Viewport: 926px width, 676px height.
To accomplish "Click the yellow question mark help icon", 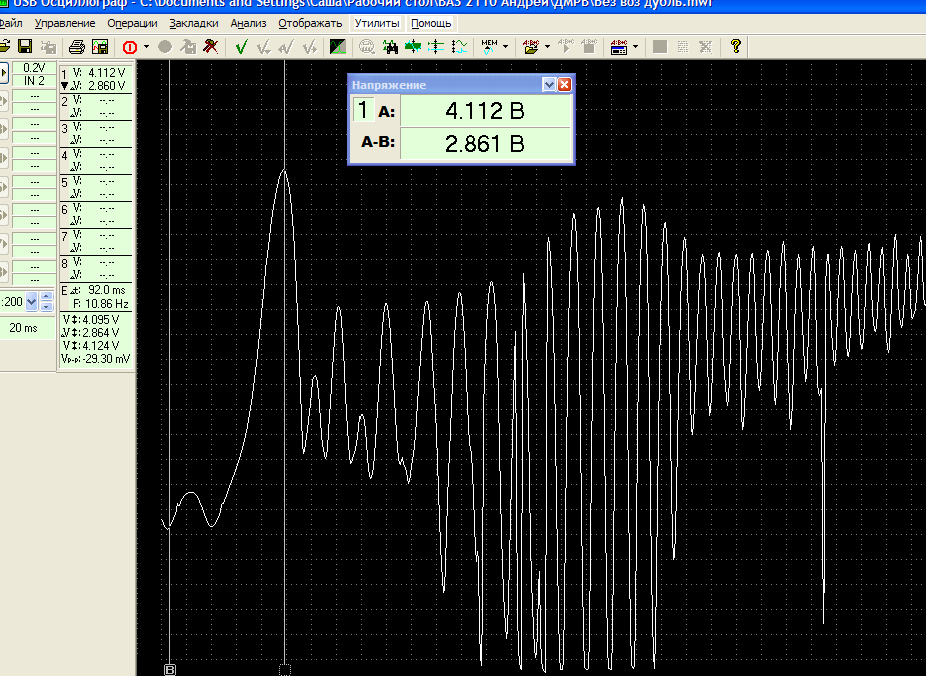I will click(x=735, y=47).
